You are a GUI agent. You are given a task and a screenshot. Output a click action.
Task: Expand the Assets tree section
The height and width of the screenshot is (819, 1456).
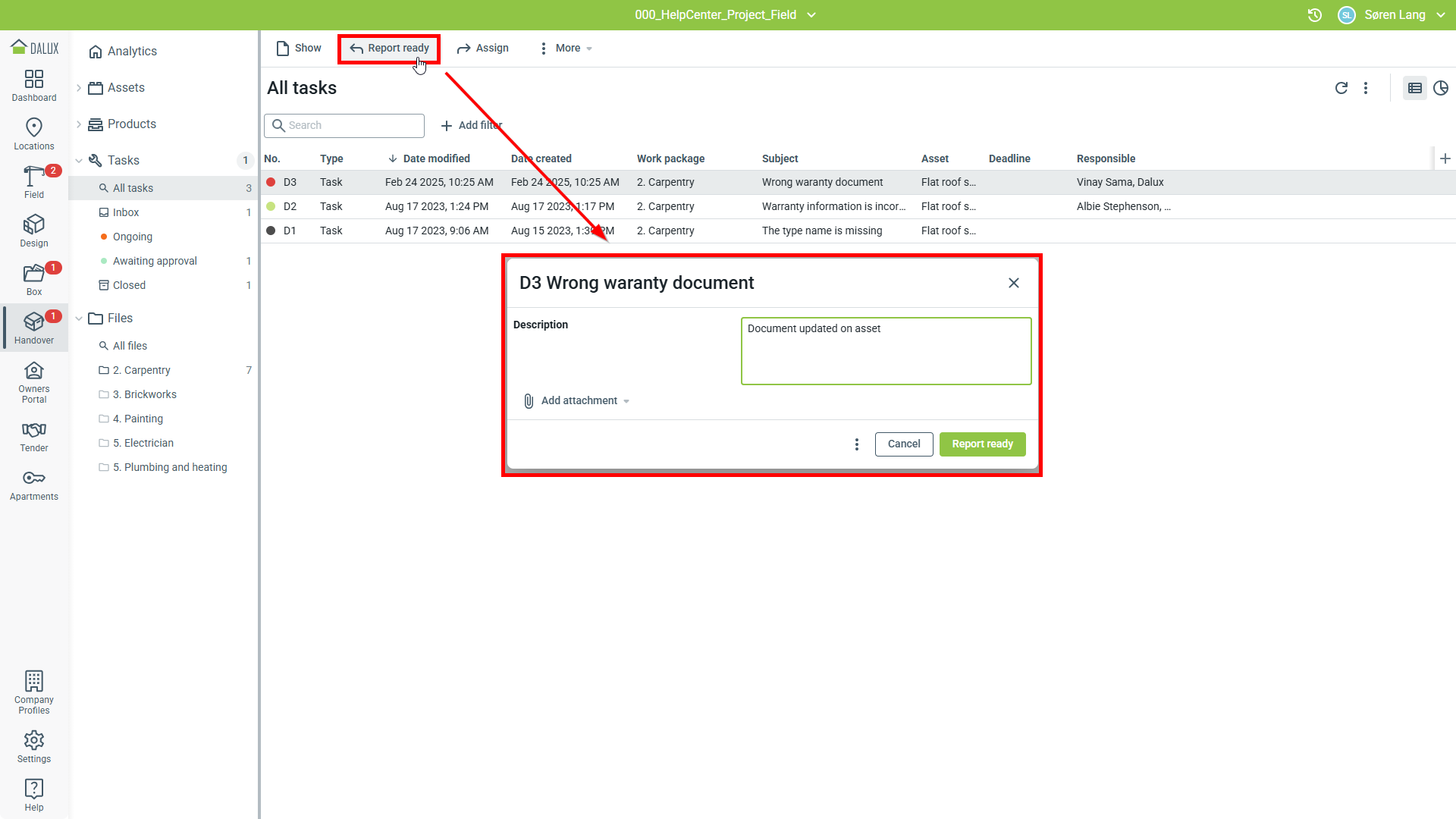(x=79, y=88)
